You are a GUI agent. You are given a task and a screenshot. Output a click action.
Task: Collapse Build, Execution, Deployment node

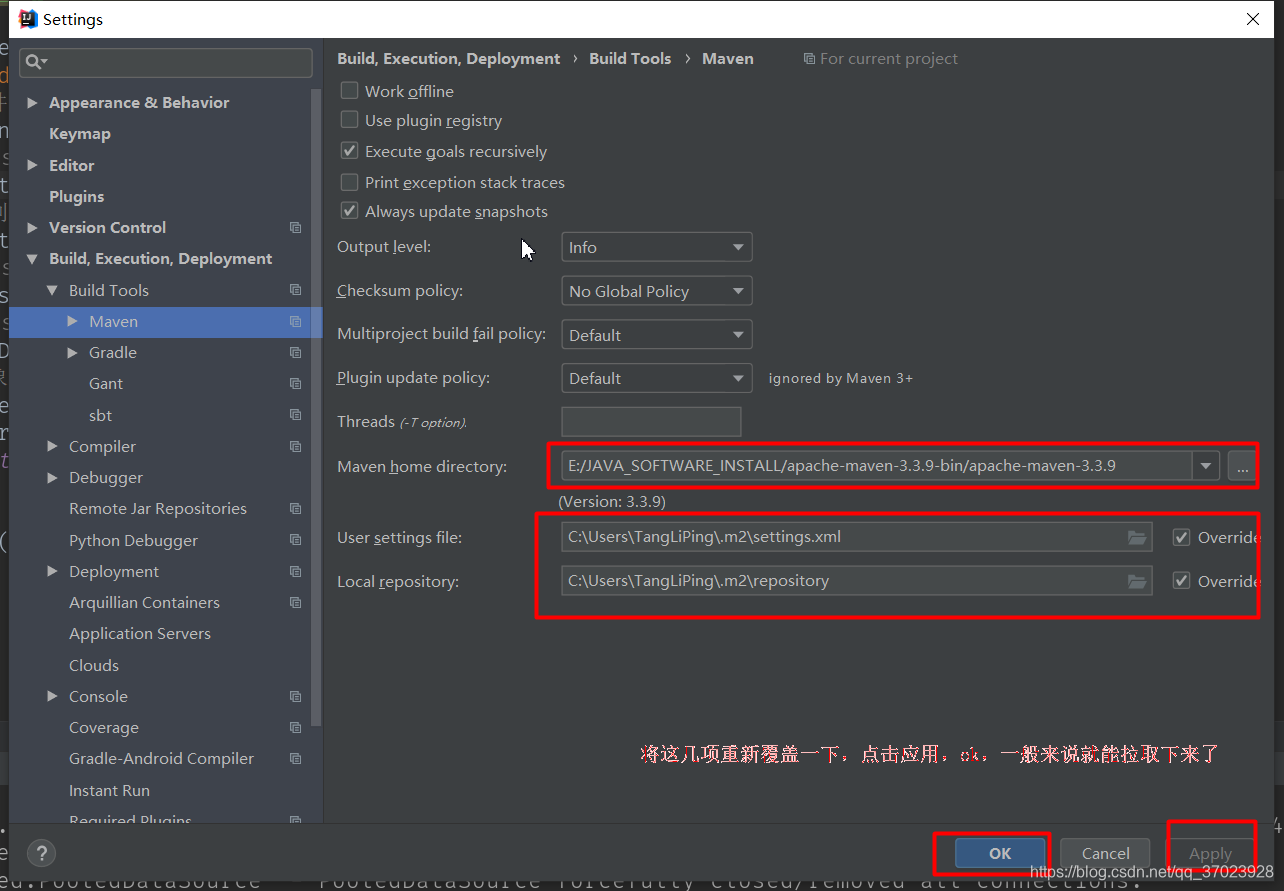(x=32, y=259)
